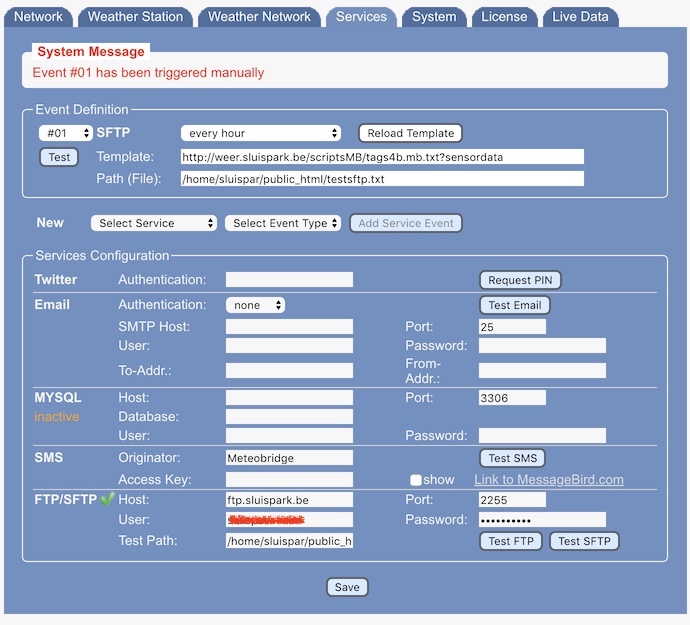Image resolution: width=690 pixels, height=625 pixels.
Task: Click the Save button
Action: pyautogui.click(x=347, y=587)
